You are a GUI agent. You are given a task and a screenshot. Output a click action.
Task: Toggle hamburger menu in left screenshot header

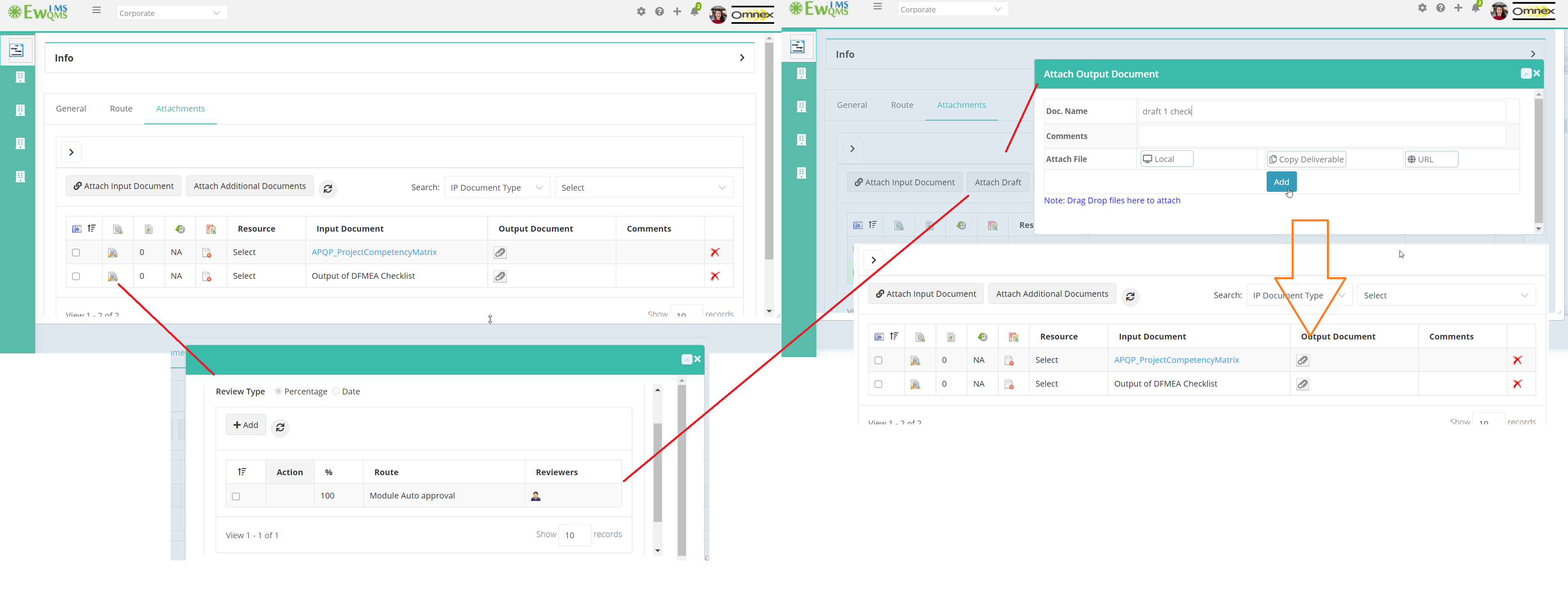coord(97,10)
